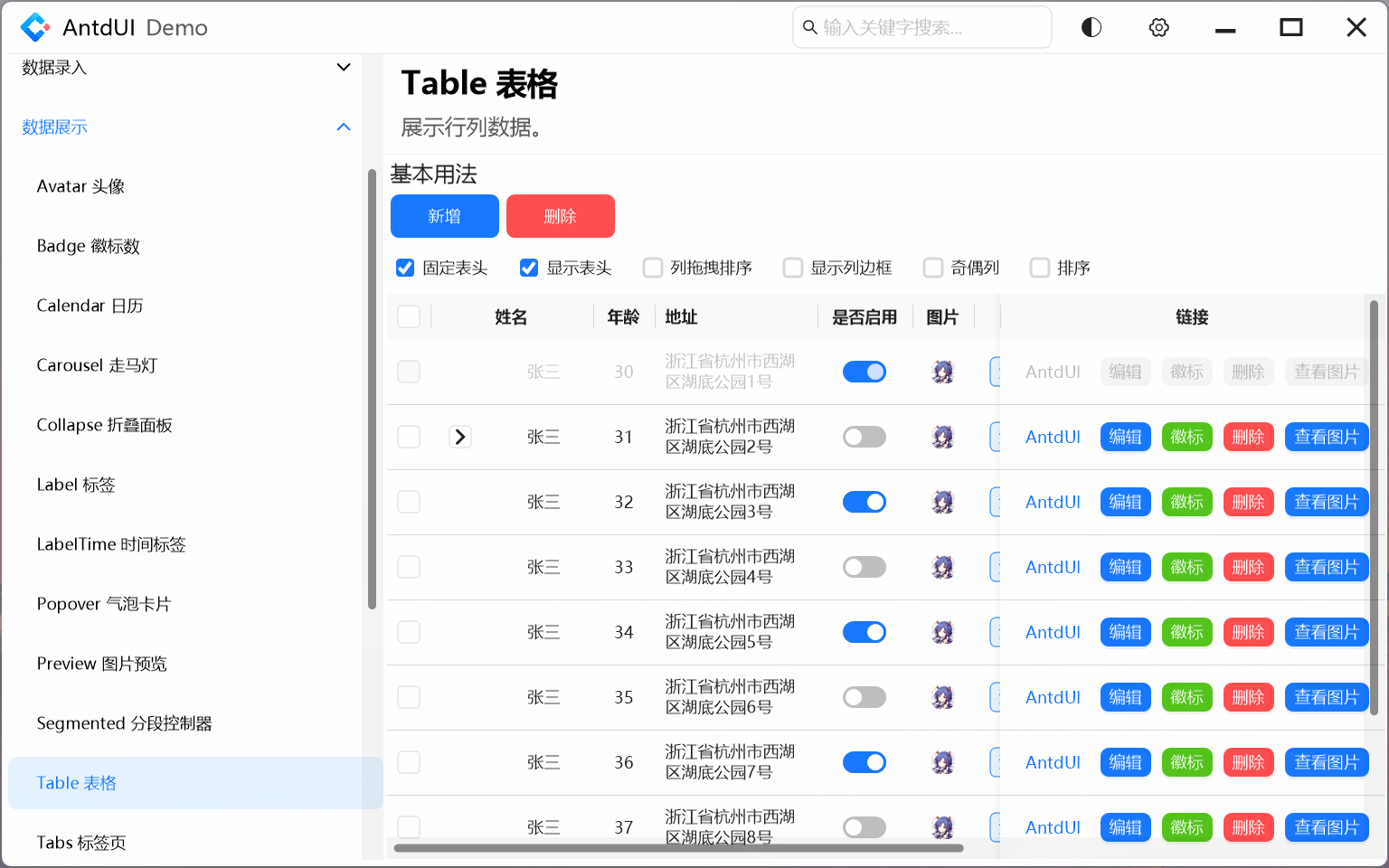Viewport: 1389px width, 868px height.
Task: Uncheck the 固定表头 checkbox
Action: coord(405,268)
